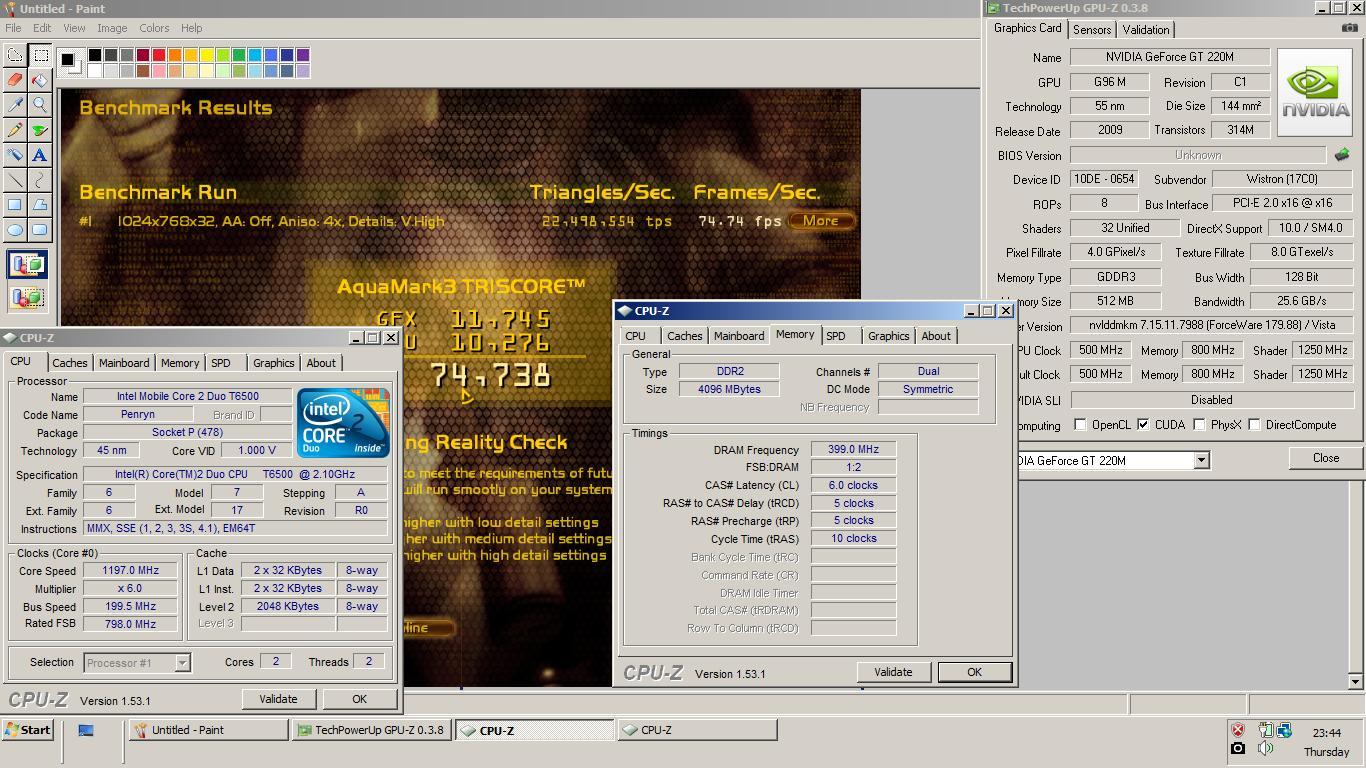The image size is (1366, 768).
Task: Click the DRAM Frequency value 399.0 MHz
Action: pos(853,450)
